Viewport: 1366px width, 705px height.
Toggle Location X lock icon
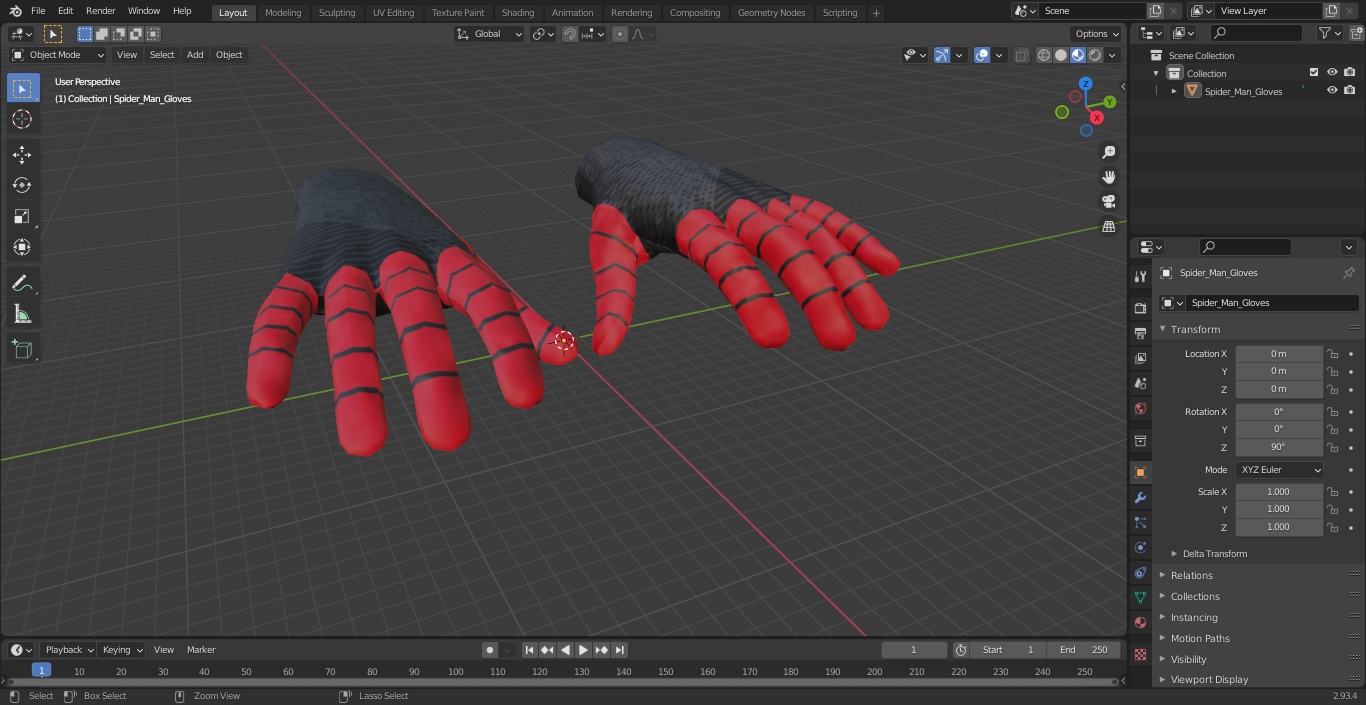pyautogui.click(x=1332, y=354)
